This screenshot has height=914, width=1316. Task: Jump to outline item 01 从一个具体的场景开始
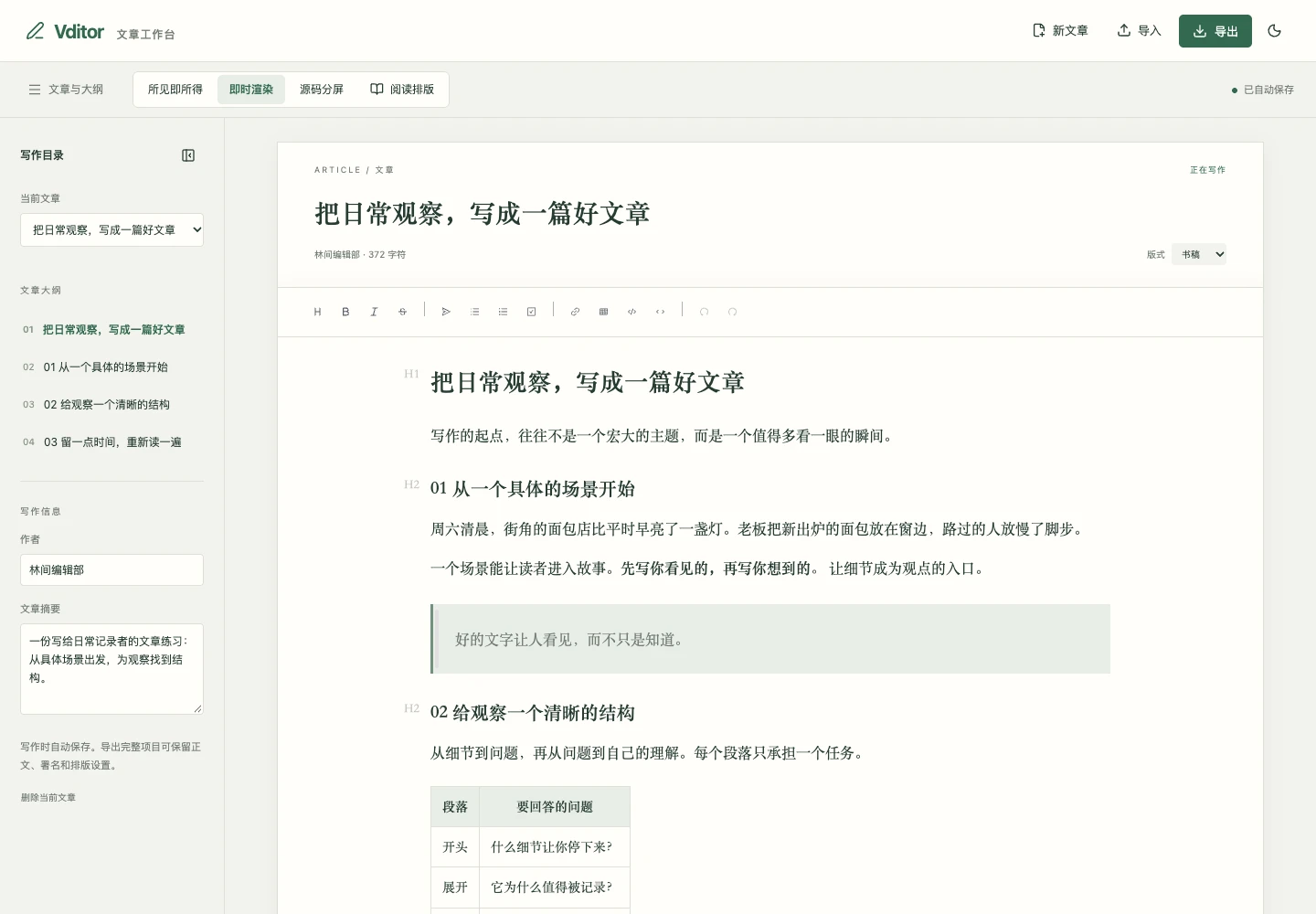point(111,367)
